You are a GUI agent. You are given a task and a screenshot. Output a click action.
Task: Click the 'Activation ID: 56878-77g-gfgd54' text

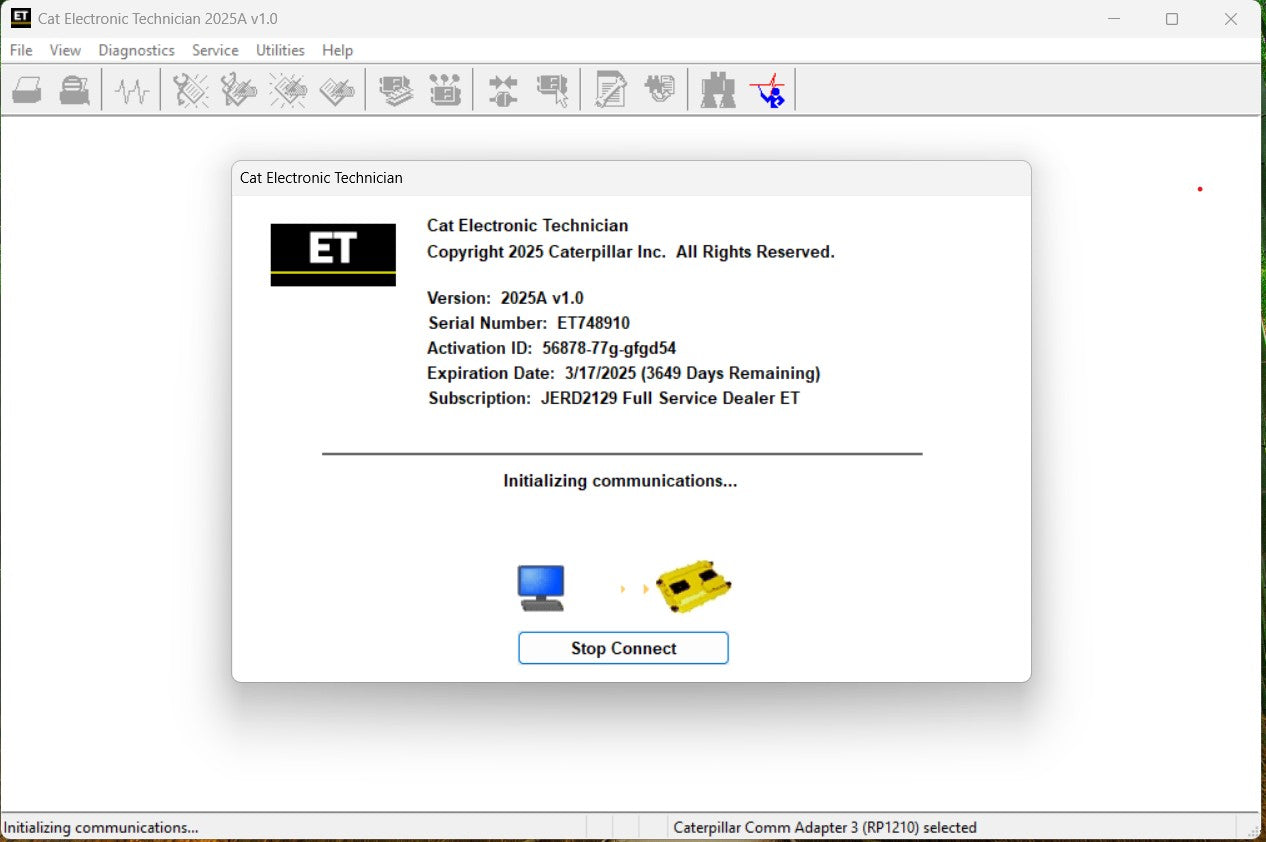click(552, 348)
